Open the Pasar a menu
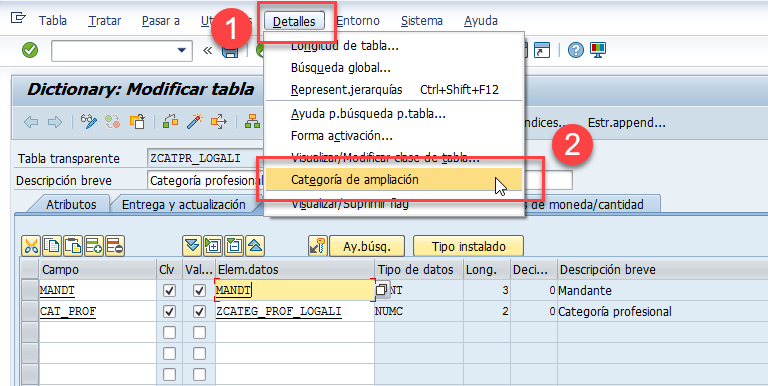The width and height of the screenshot is (768, 386). (161, 21)
